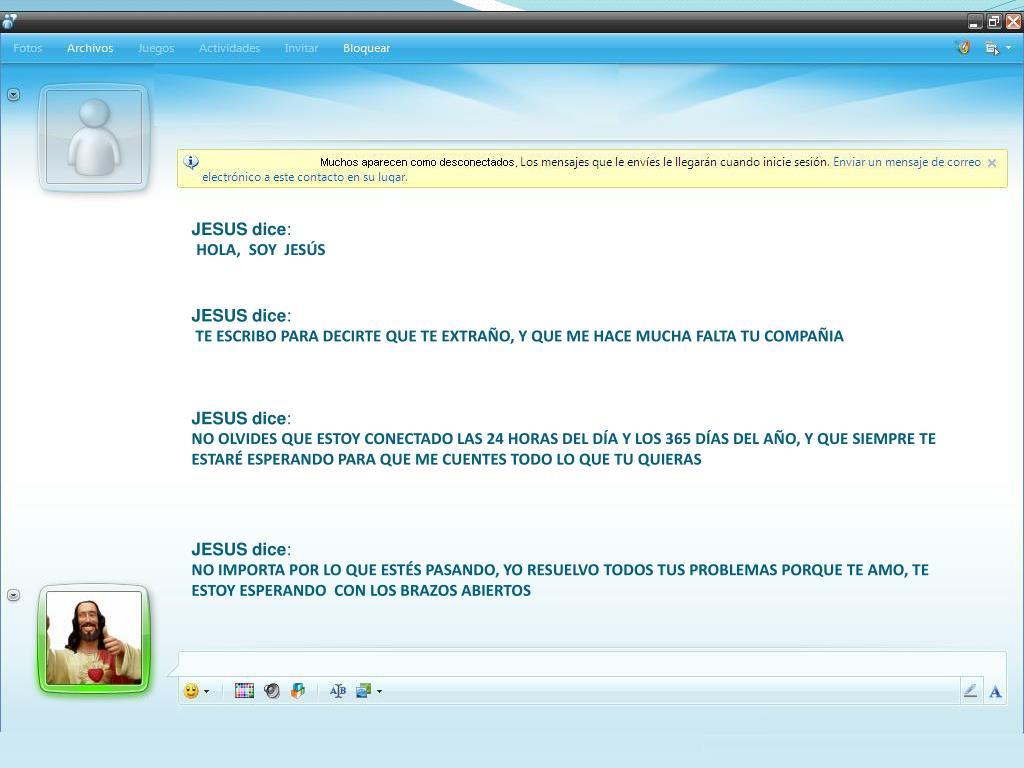Click the info icon in yellow notice
Viewport: 1024px width, 768px height.
tap(191, 162)
